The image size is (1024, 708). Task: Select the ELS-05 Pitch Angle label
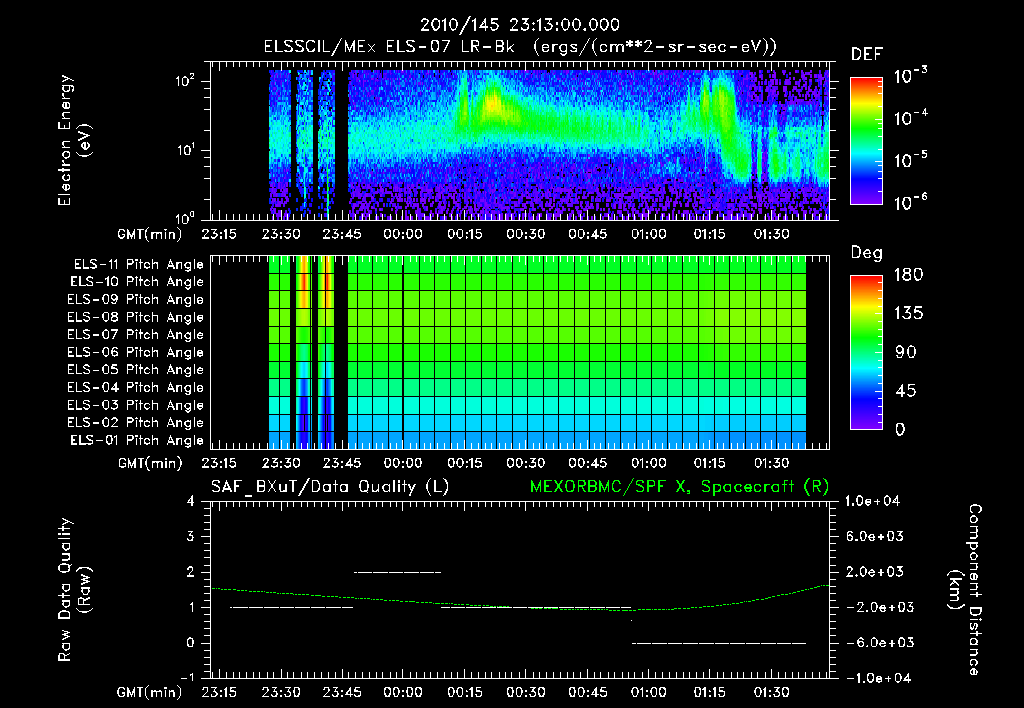coord(135,370)
